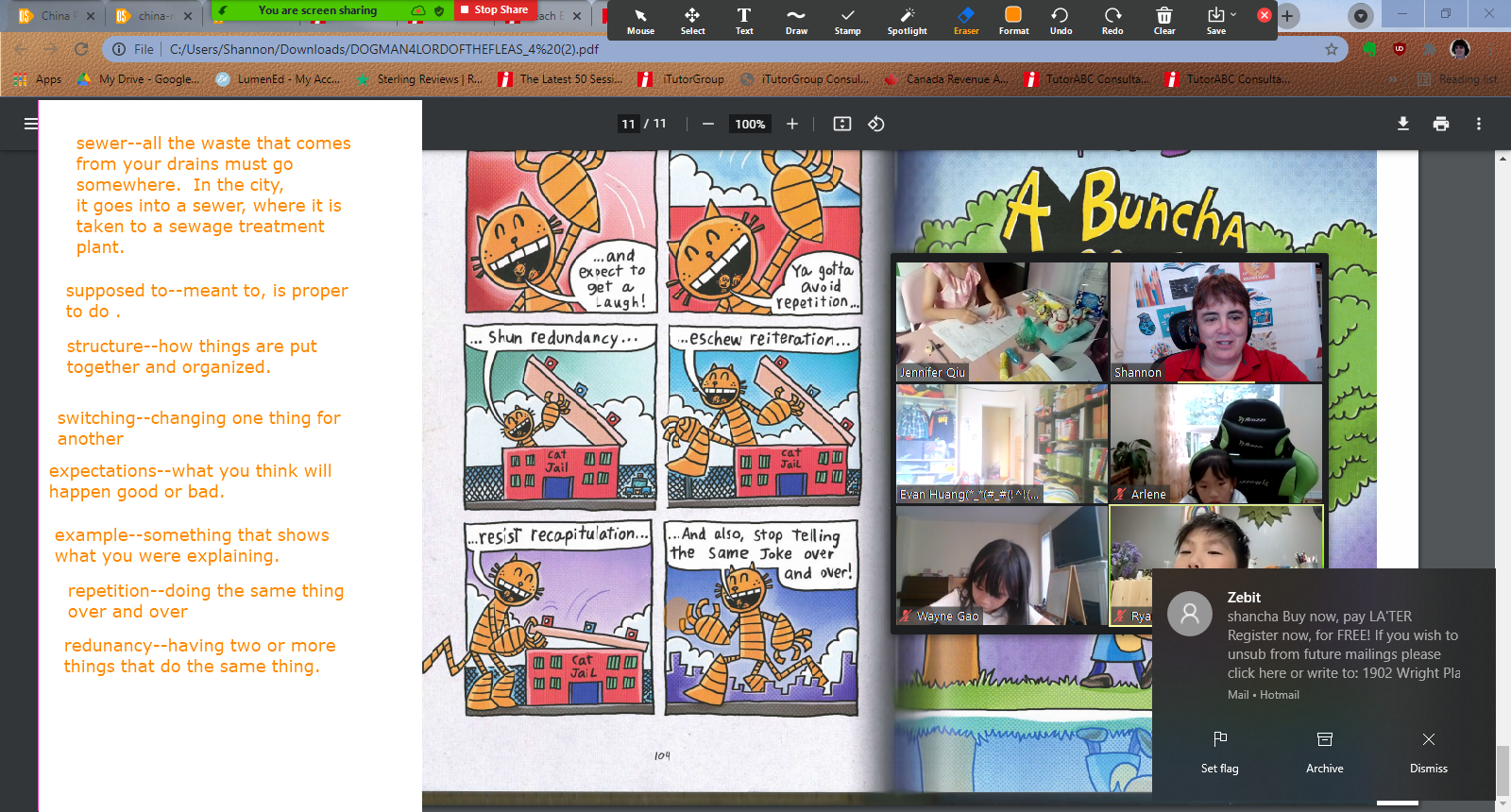Open the Extensions puzzle menu
The height and width of the screenshot is (812, 1511).
[x=1430, y=49]
